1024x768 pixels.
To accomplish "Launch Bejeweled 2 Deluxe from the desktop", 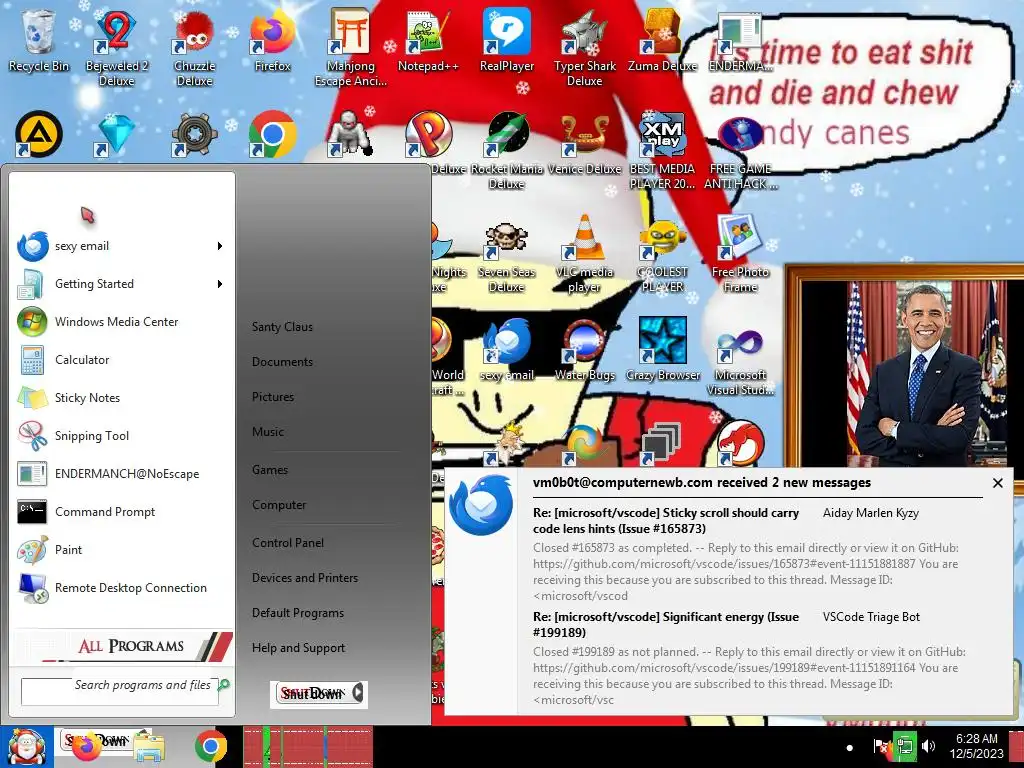I will click(x=116, y=47).
